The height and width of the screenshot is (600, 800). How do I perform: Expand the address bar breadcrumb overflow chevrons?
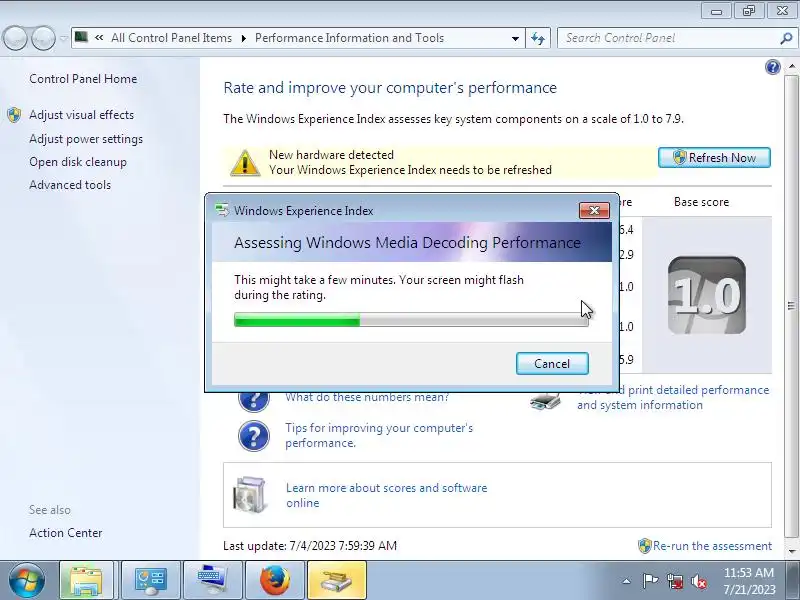click(99, 38)
